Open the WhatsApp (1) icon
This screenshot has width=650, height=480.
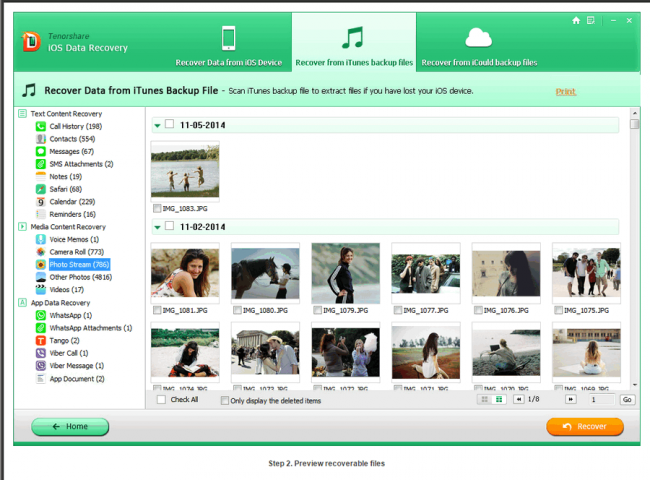click(41, 315)
